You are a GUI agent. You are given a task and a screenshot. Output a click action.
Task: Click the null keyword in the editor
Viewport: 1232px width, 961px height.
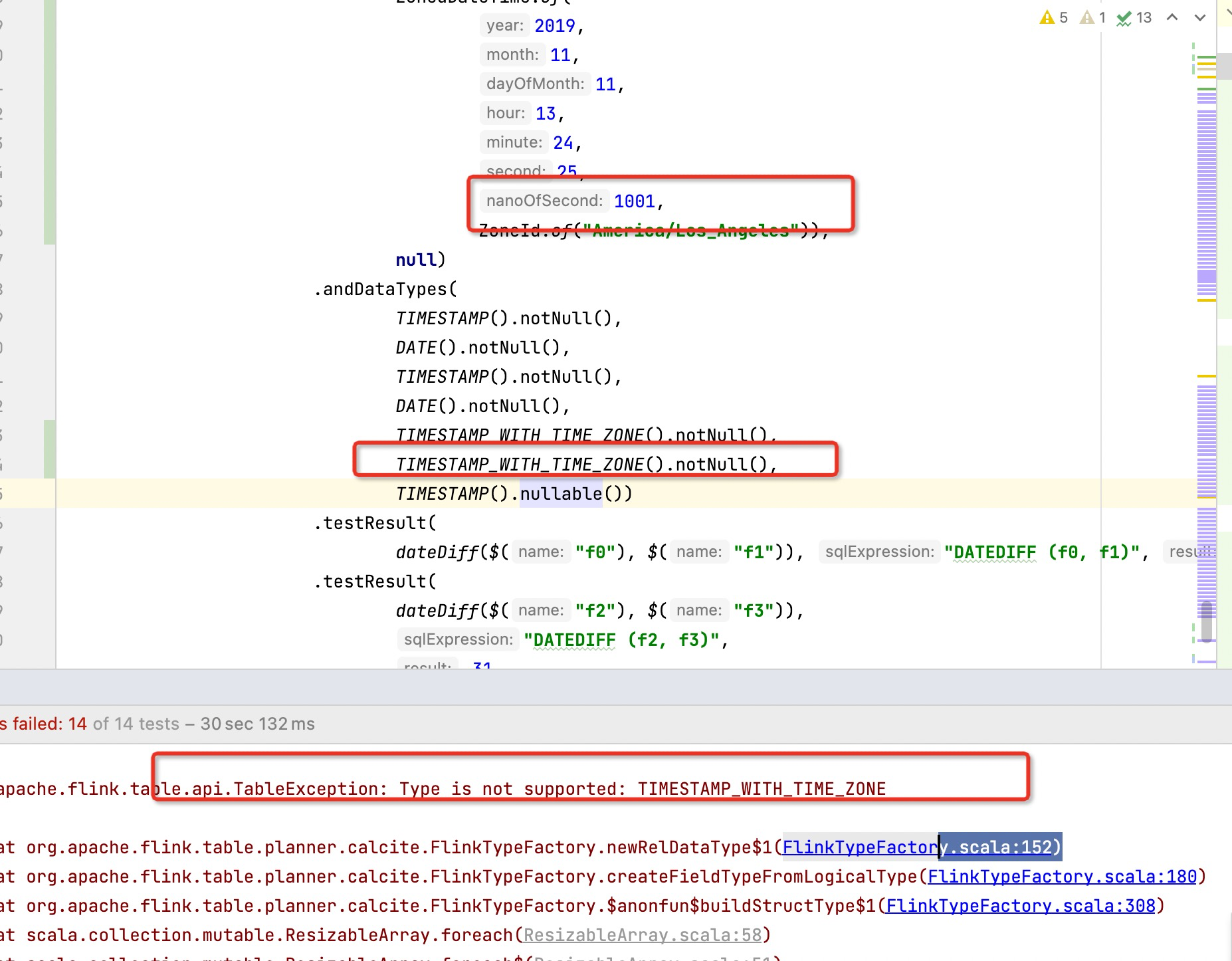[x=416, y=260]
